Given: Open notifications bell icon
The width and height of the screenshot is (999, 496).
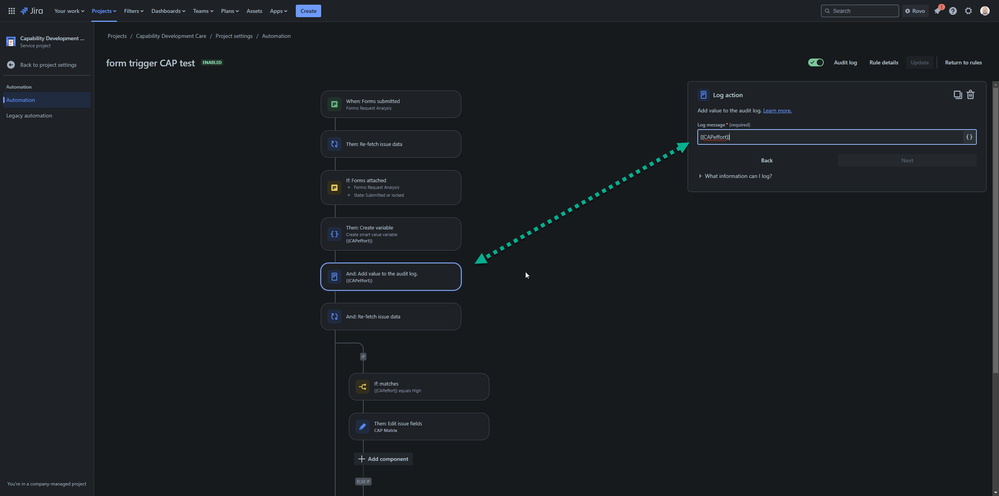Looking at the screenshot, I should tap(937, 11).
